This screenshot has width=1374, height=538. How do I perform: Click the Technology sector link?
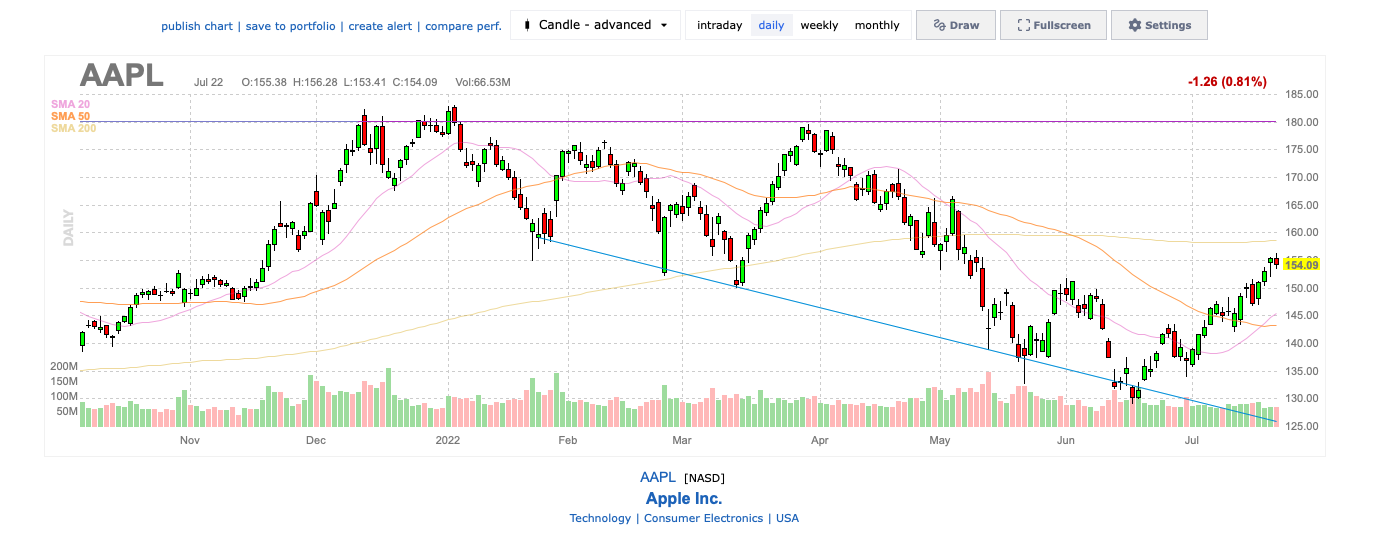pyautogui.click(x=600, y=518)
